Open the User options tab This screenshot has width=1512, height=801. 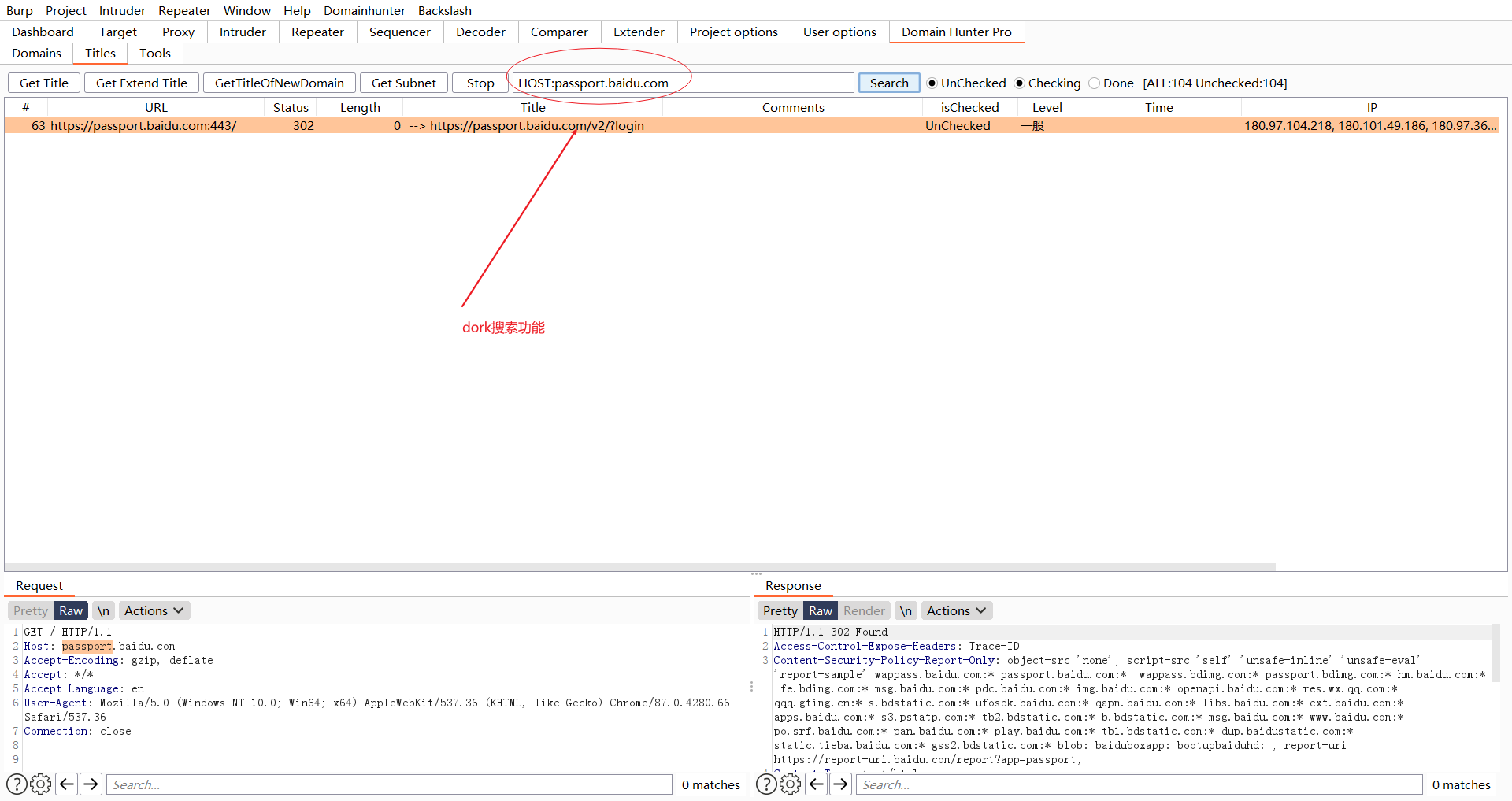[x=840, y=32]
